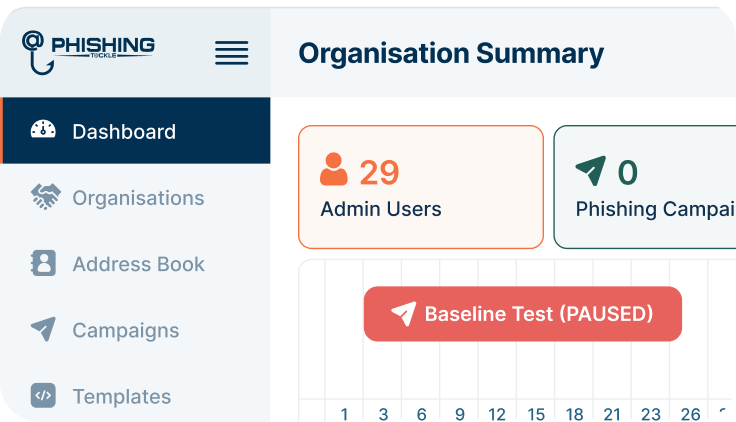Click day 18 on the timeline axis
Image resolution: width=736 pixels, height=422 pixels.
coord(575,414)
